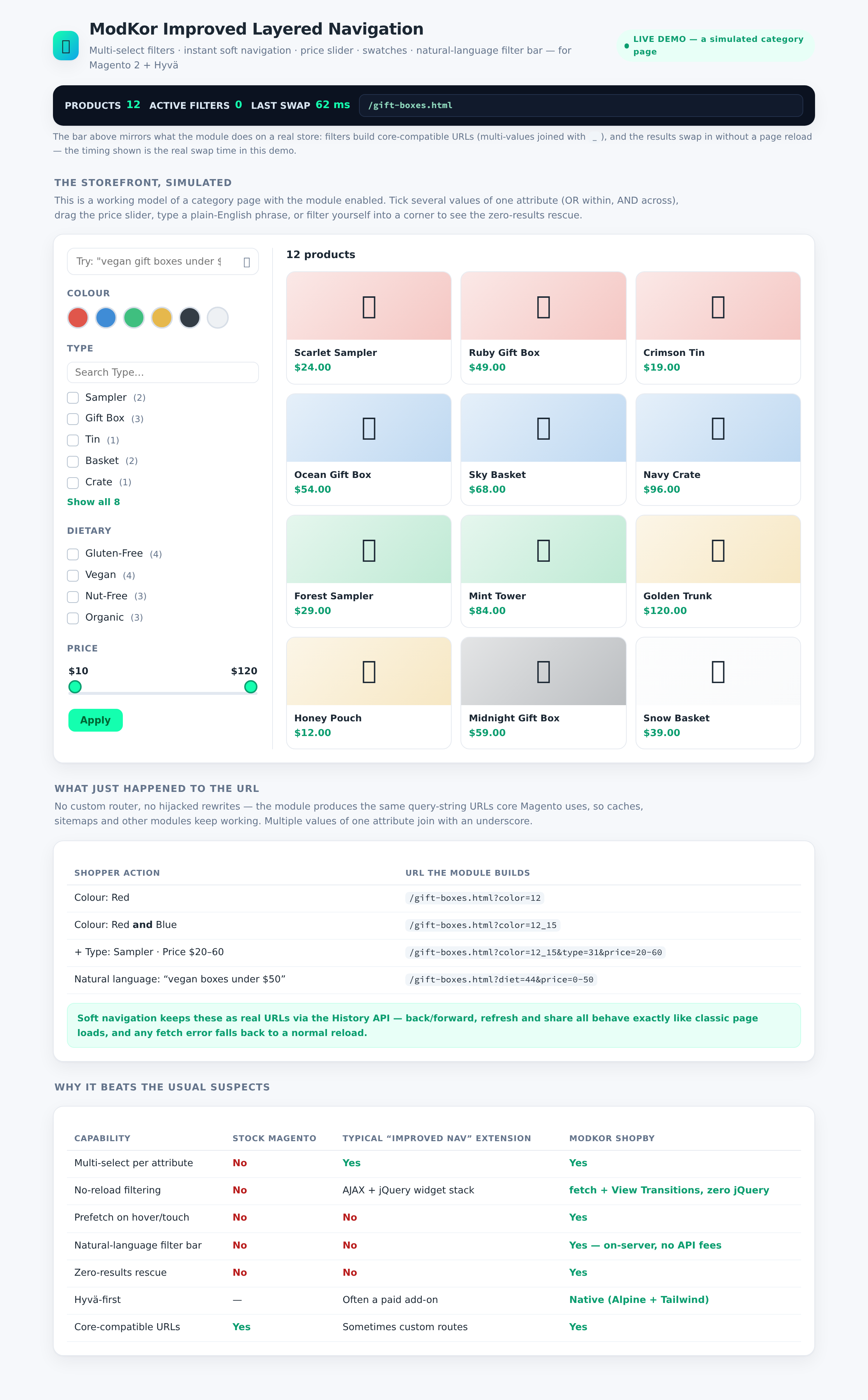
Task: Open the Navy Crate product image
Action: (718, 428)
